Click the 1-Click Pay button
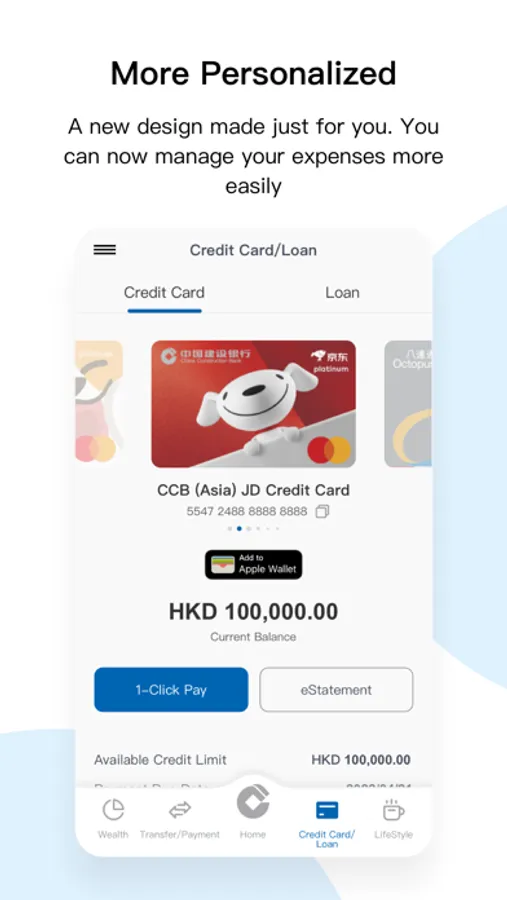The width and height of the screenshot is (507, 900). pos(171,689)
